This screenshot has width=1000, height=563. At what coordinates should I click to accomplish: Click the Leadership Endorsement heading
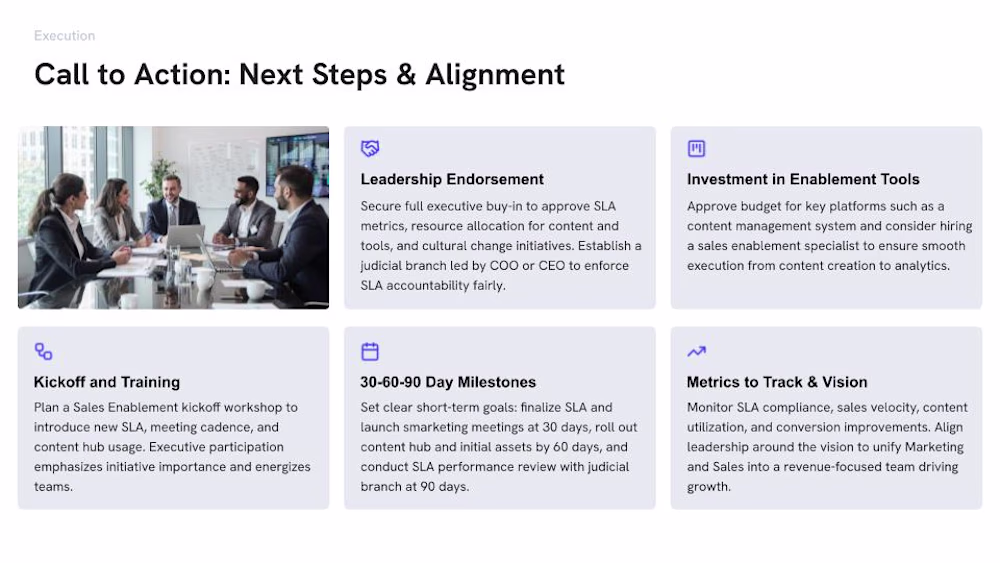click(452, 179)
